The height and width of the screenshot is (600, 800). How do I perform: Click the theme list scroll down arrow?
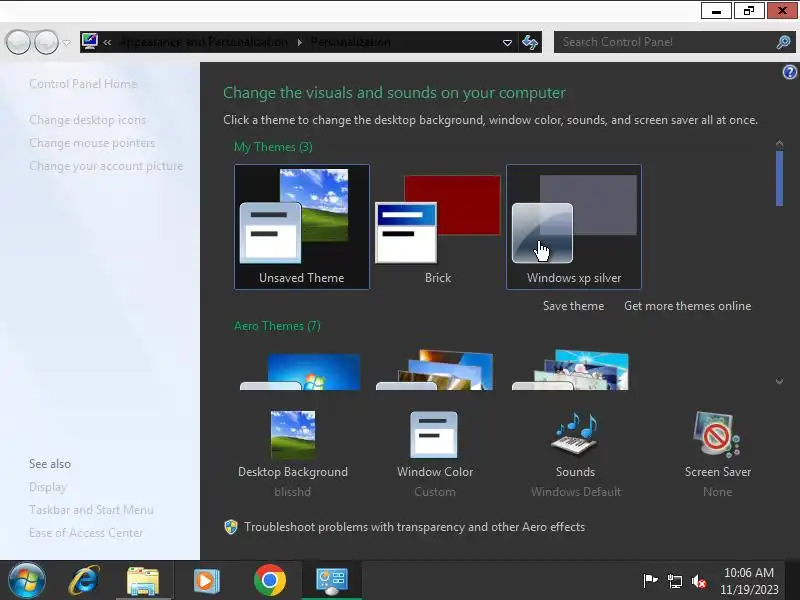point(779,381)
